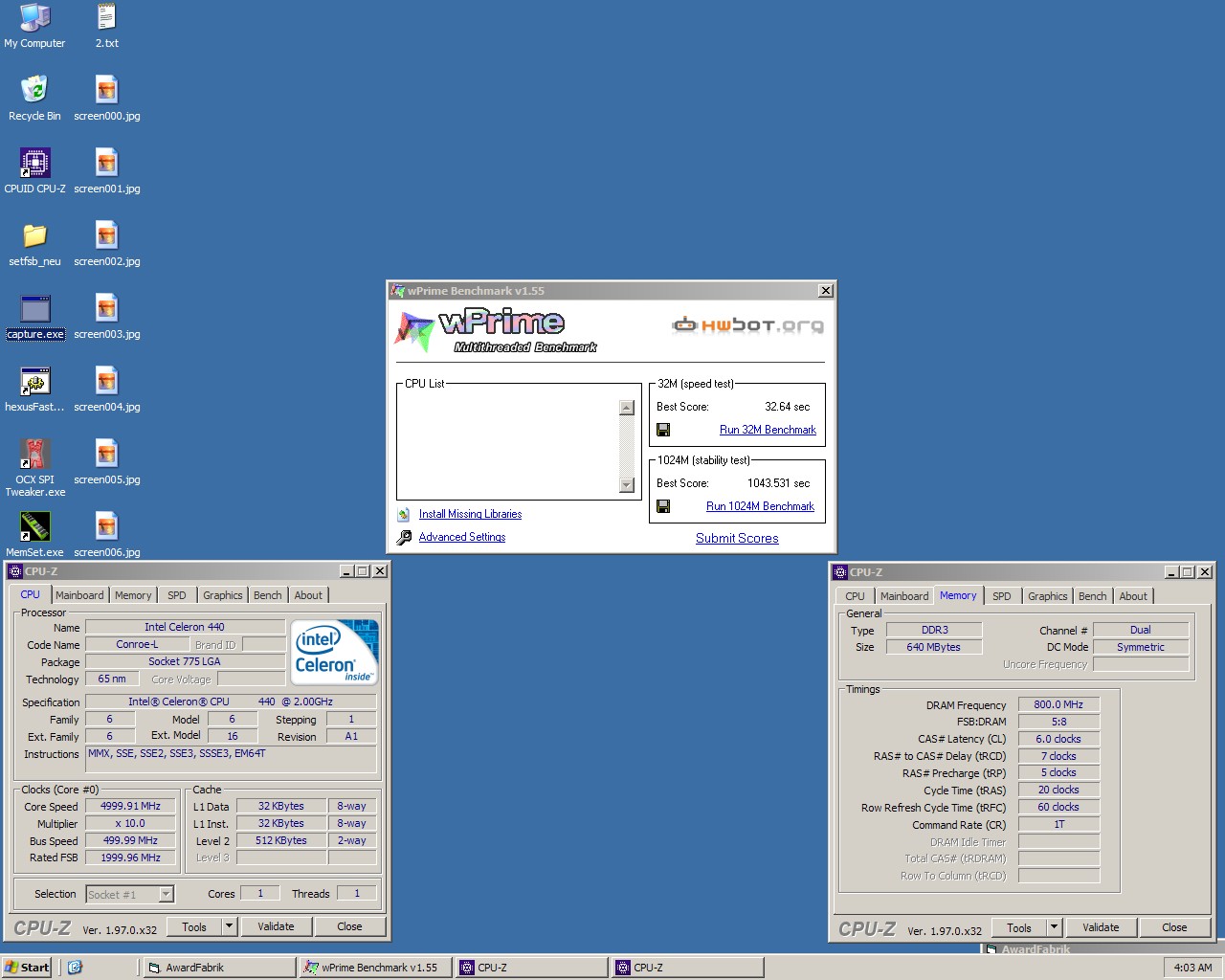The height and width of the screenshot is (980, 1225).
Task: Click the floppy save icon for 1024M score
Action: [663, 506]
